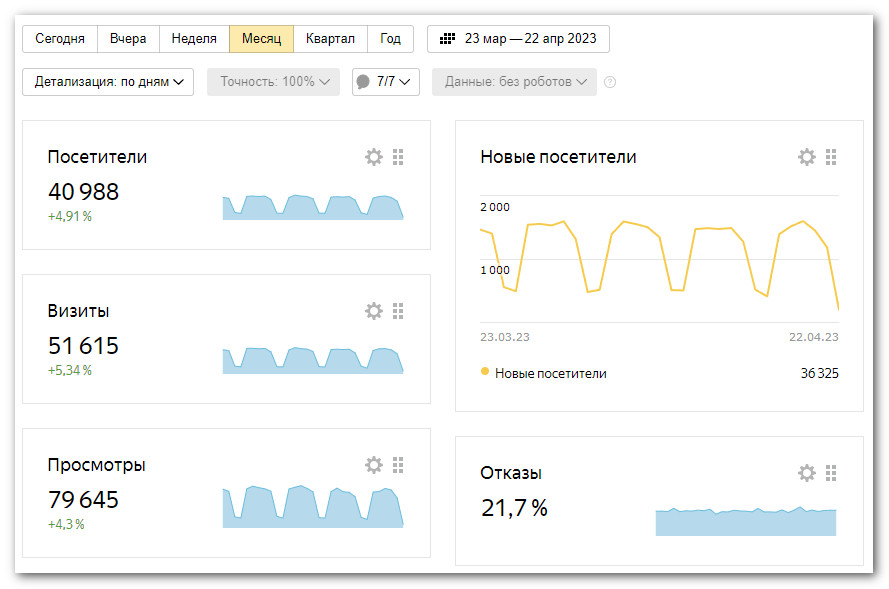Open the Точность: 100% dropdown
Image resolution: width=889 pixels, height=589 pixels.
pyautogui.click(x=273, y=82)
